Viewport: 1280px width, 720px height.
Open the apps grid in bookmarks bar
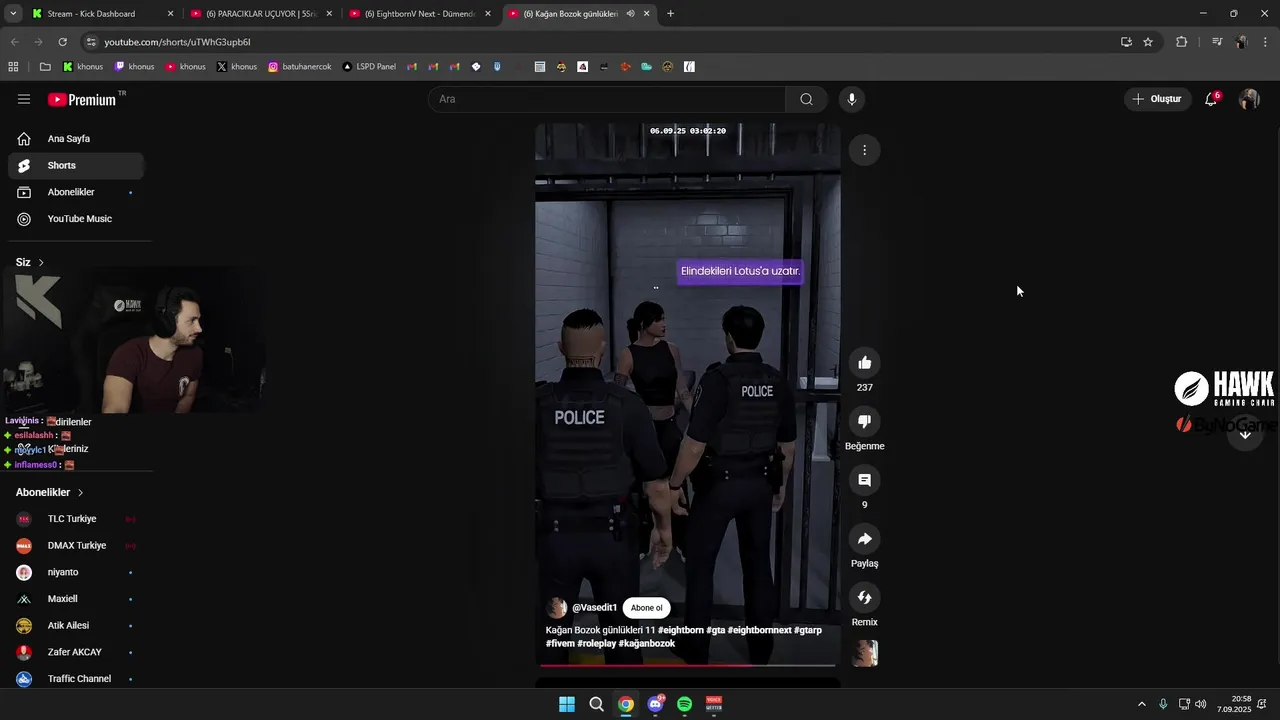13,67
